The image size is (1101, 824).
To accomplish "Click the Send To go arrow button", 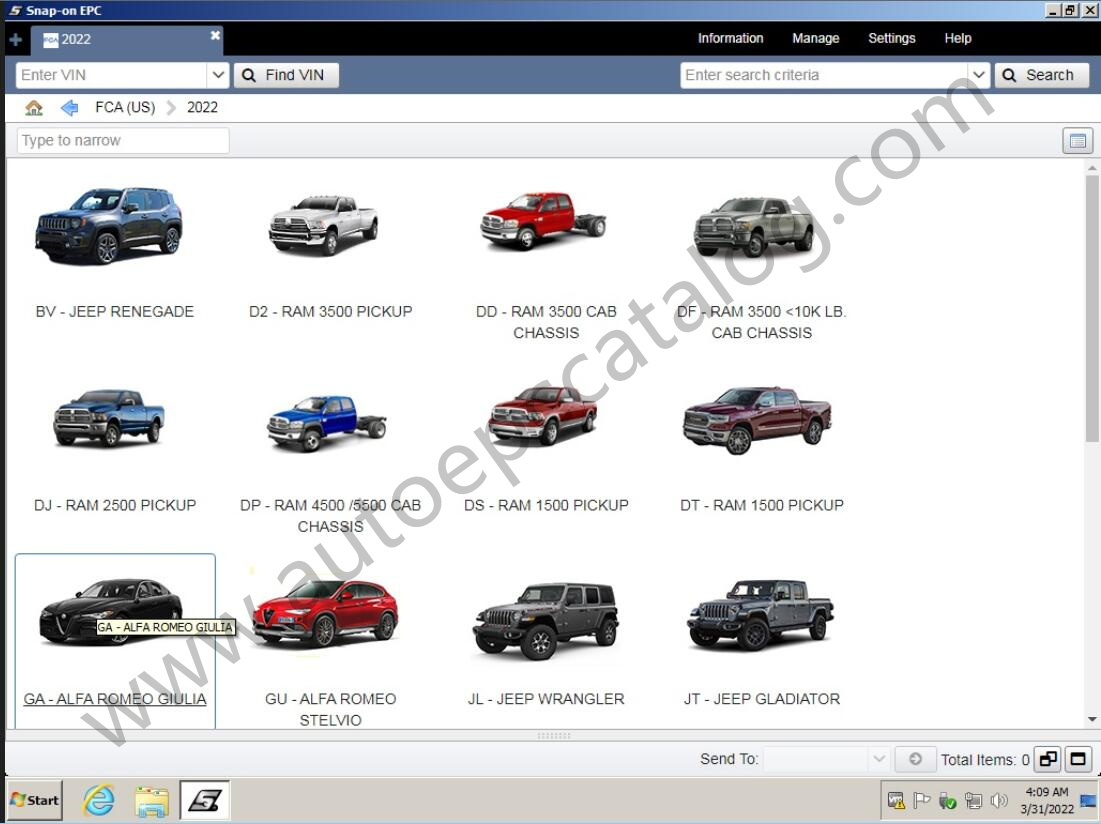I will tap(915, 759).
